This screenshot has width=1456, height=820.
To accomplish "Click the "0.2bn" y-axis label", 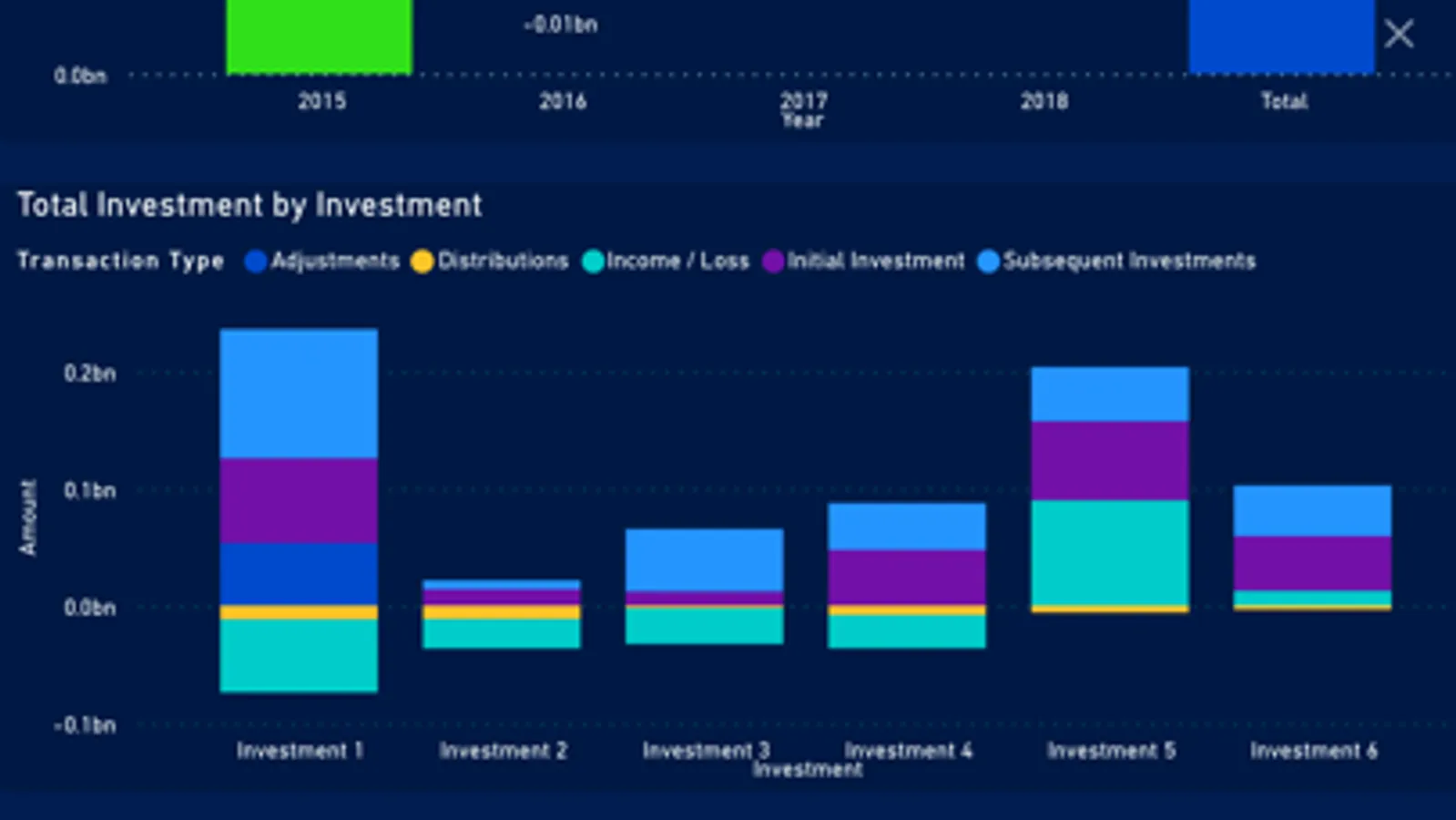I will pos(89,374).
